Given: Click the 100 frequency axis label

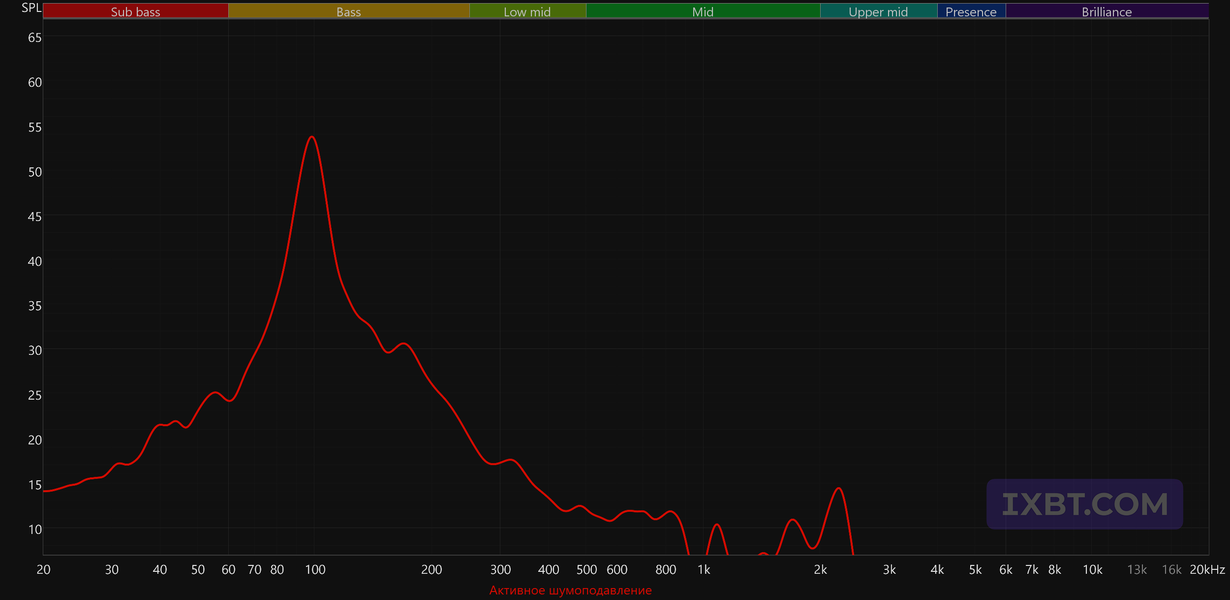Looking at the screenshot, I should (315, 570).
